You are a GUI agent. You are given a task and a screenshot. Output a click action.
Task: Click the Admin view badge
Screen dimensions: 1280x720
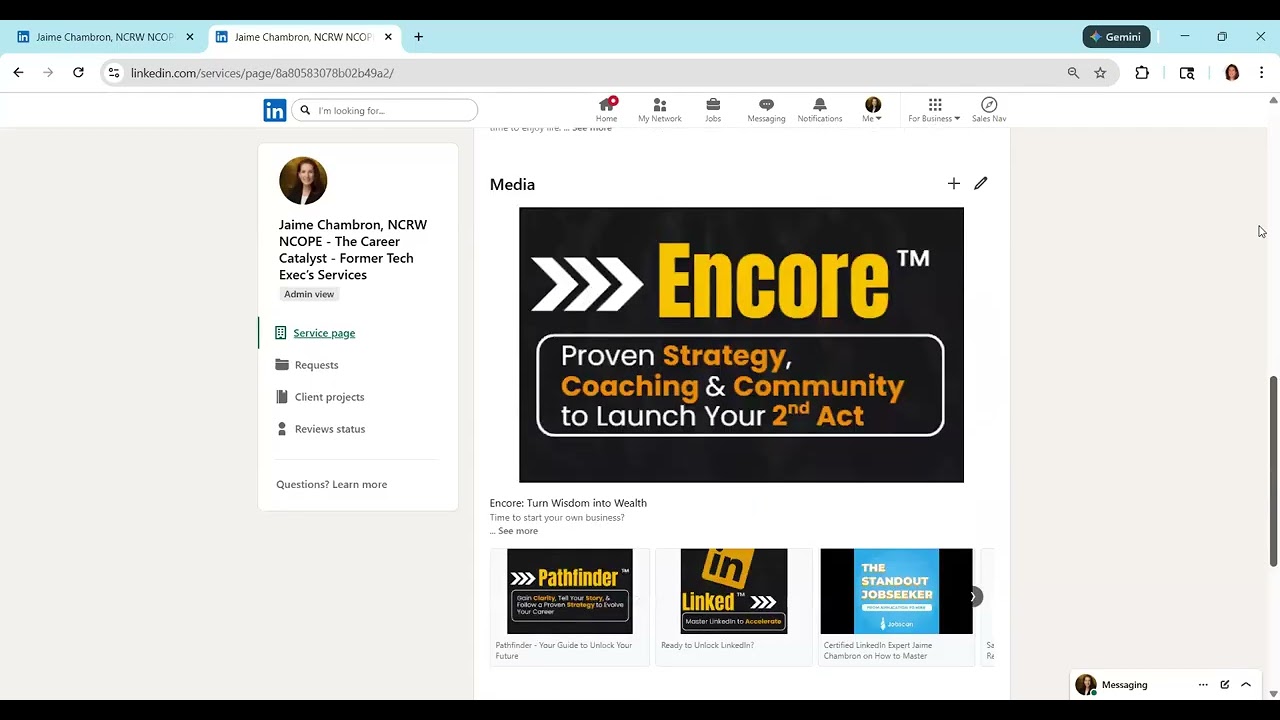pos(309,294)
